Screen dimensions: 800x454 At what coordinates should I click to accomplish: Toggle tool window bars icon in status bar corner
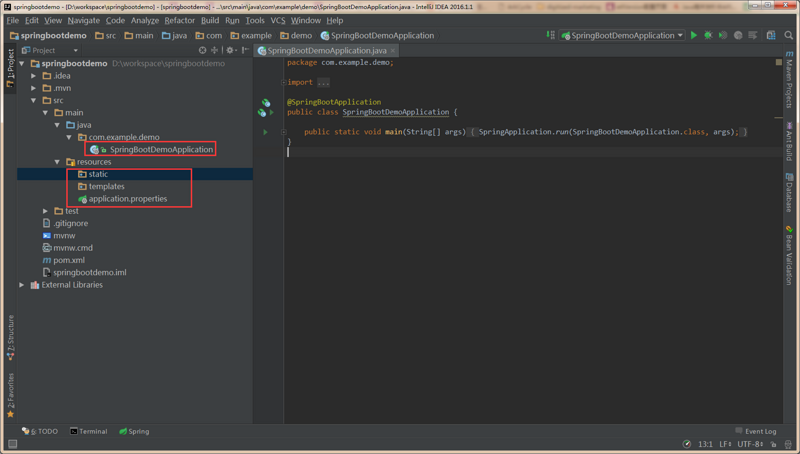(12, 444)
